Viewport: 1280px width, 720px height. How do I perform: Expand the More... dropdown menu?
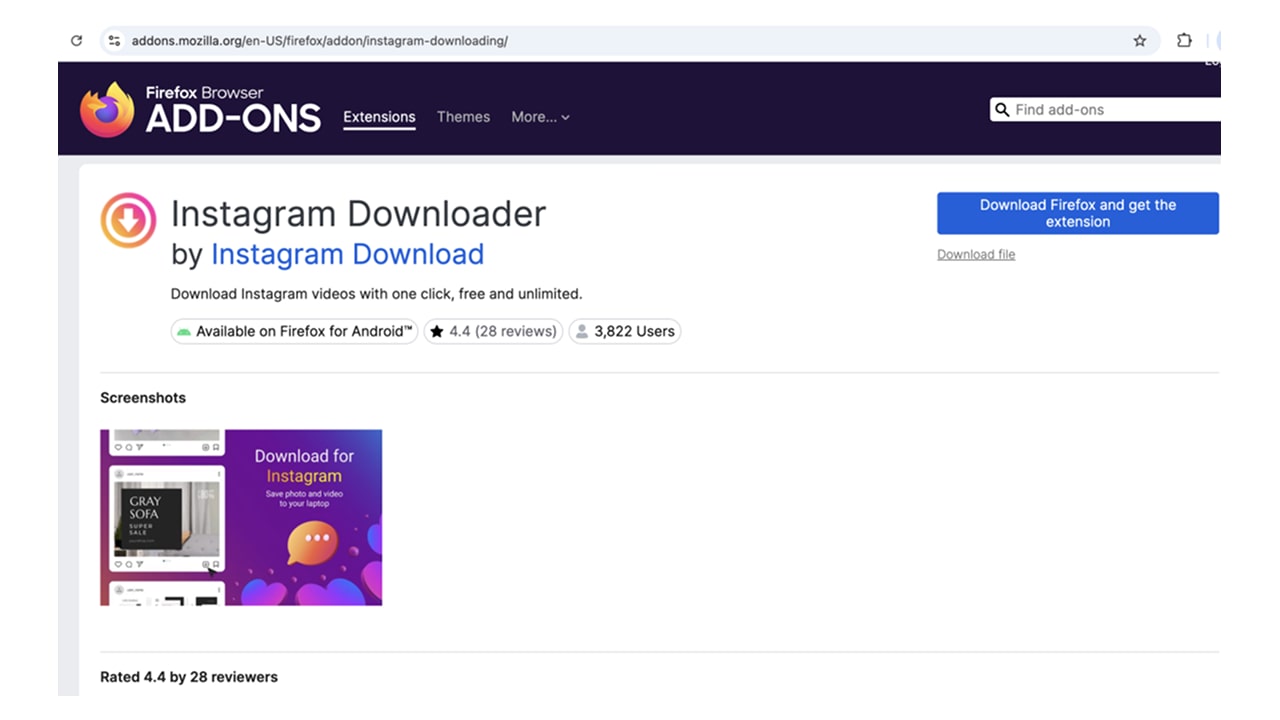pyautogui.click(x=540, y=117)
